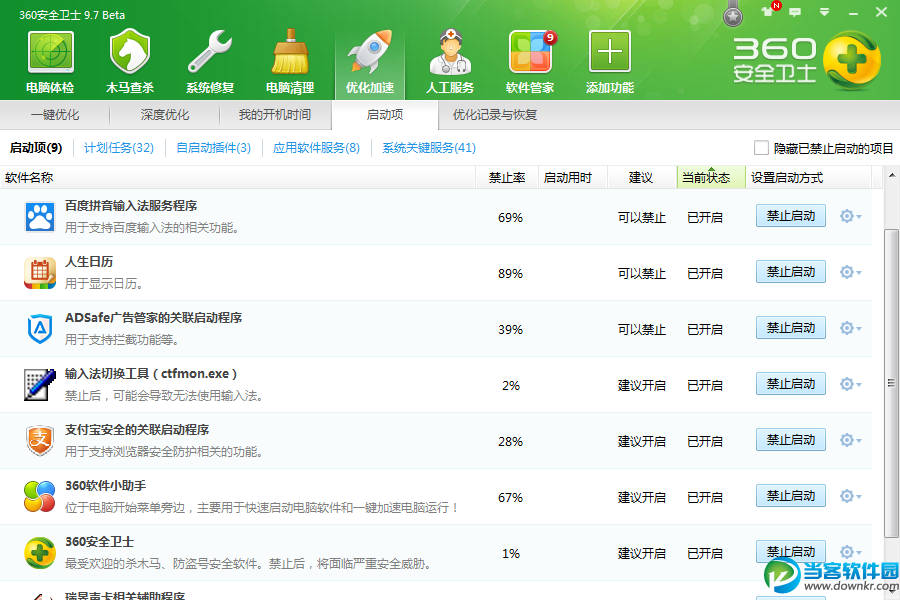
Task: Click 360安全卫士 row green plus icon
Action: [40, 552]
